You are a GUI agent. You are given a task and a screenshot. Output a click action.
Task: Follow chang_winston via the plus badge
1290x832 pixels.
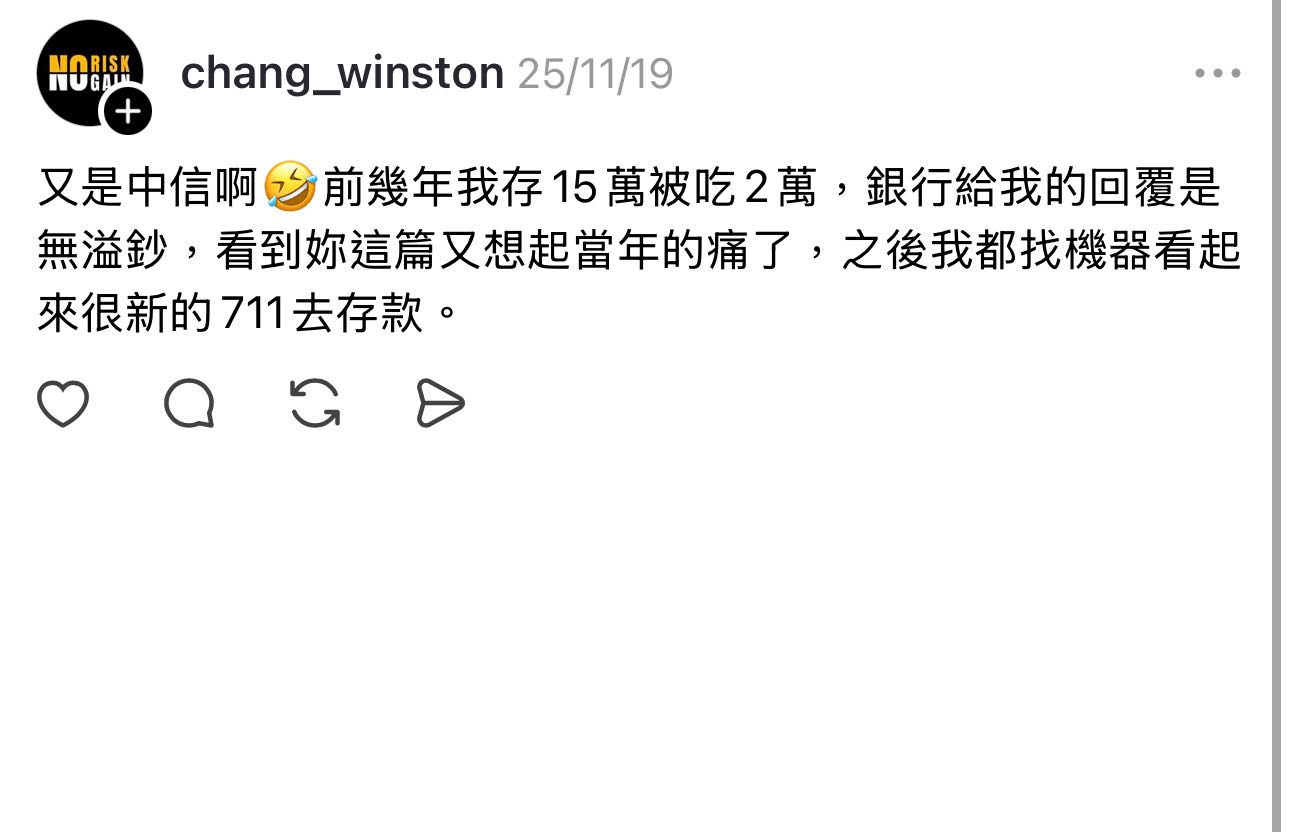point(128,111)
